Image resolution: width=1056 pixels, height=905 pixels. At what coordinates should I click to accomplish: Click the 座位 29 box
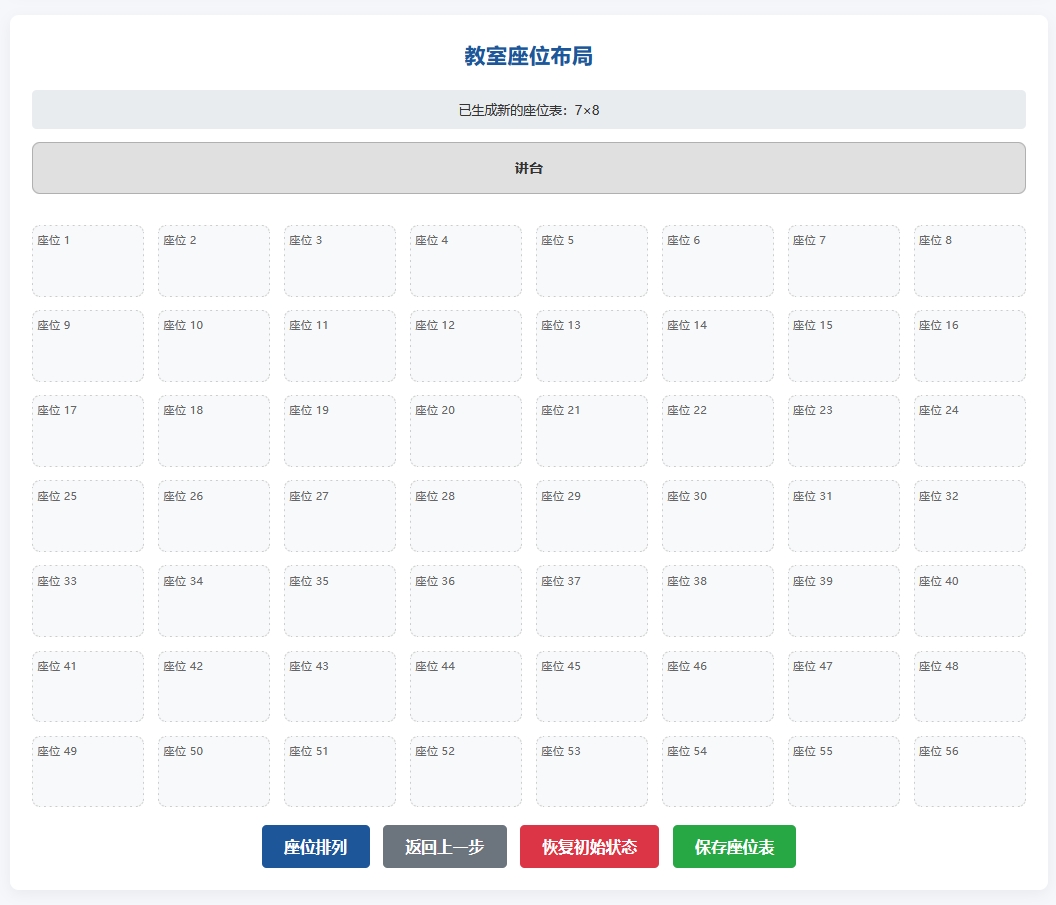pos(592,516)
